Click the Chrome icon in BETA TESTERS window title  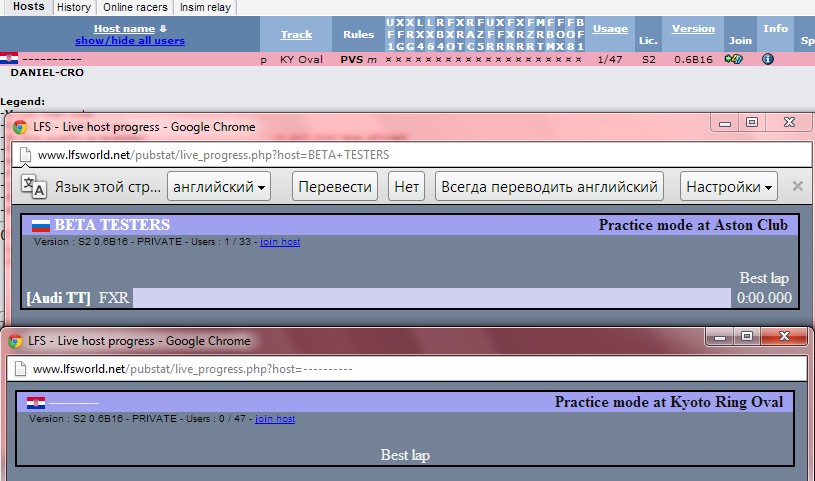[20, 127]
